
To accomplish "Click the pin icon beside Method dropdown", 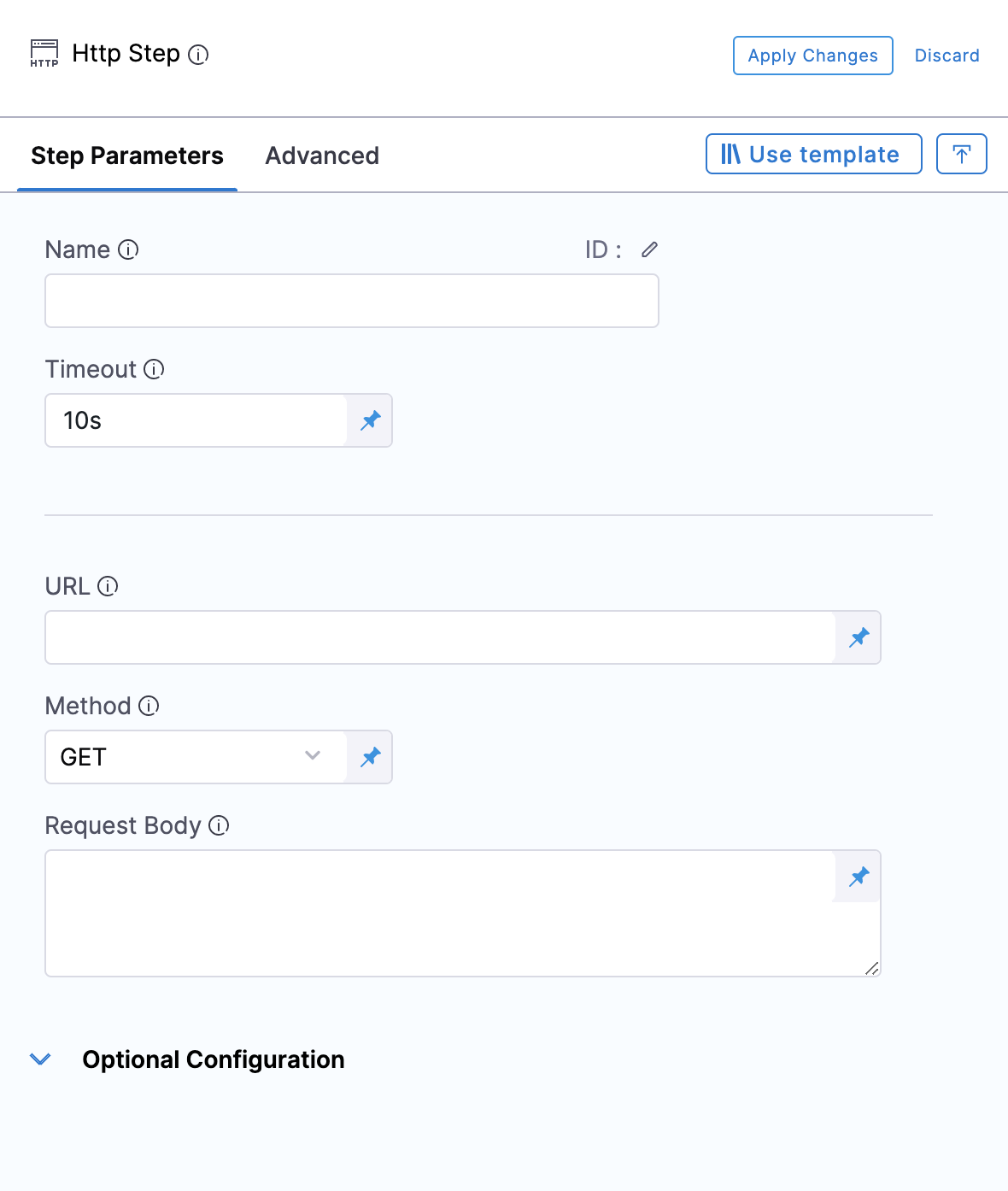I will (x=370, y=757).
